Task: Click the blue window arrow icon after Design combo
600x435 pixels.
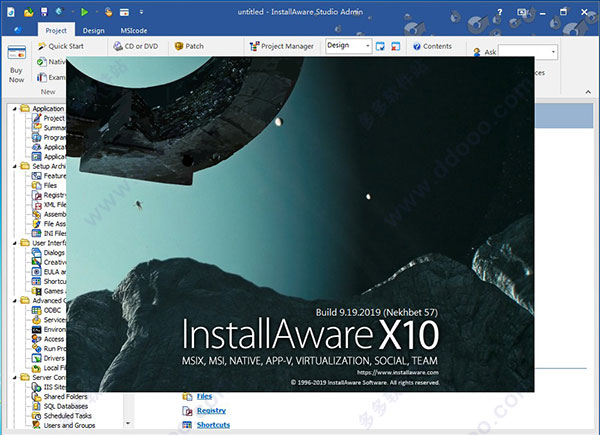Action: pyautogui.click(x=380, y=46)
